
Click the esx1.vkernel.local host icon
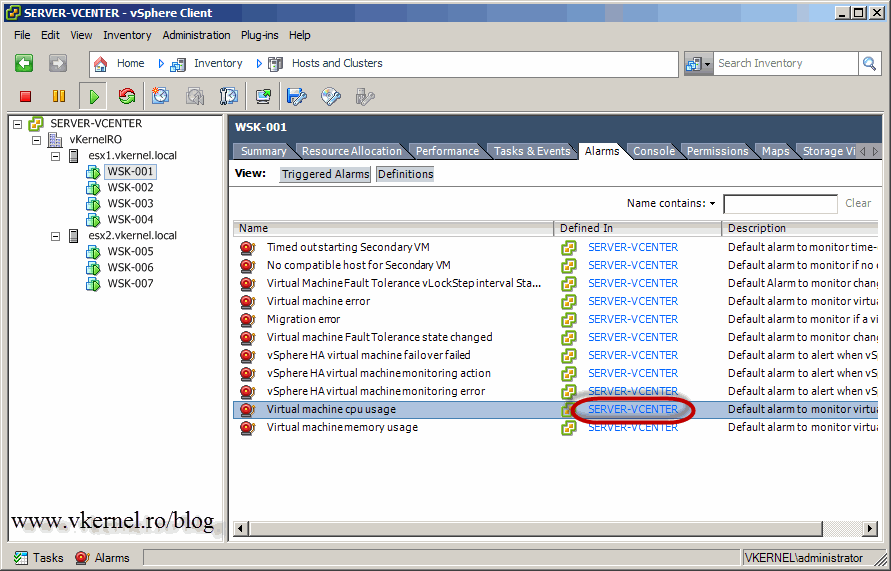point(74,156)
